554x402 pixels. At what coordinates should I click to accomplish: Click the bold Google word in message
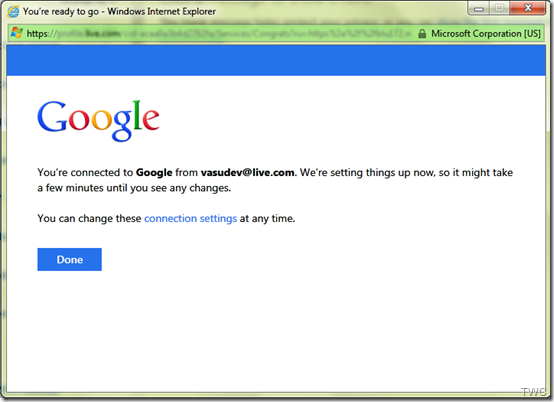click(154, 172)
